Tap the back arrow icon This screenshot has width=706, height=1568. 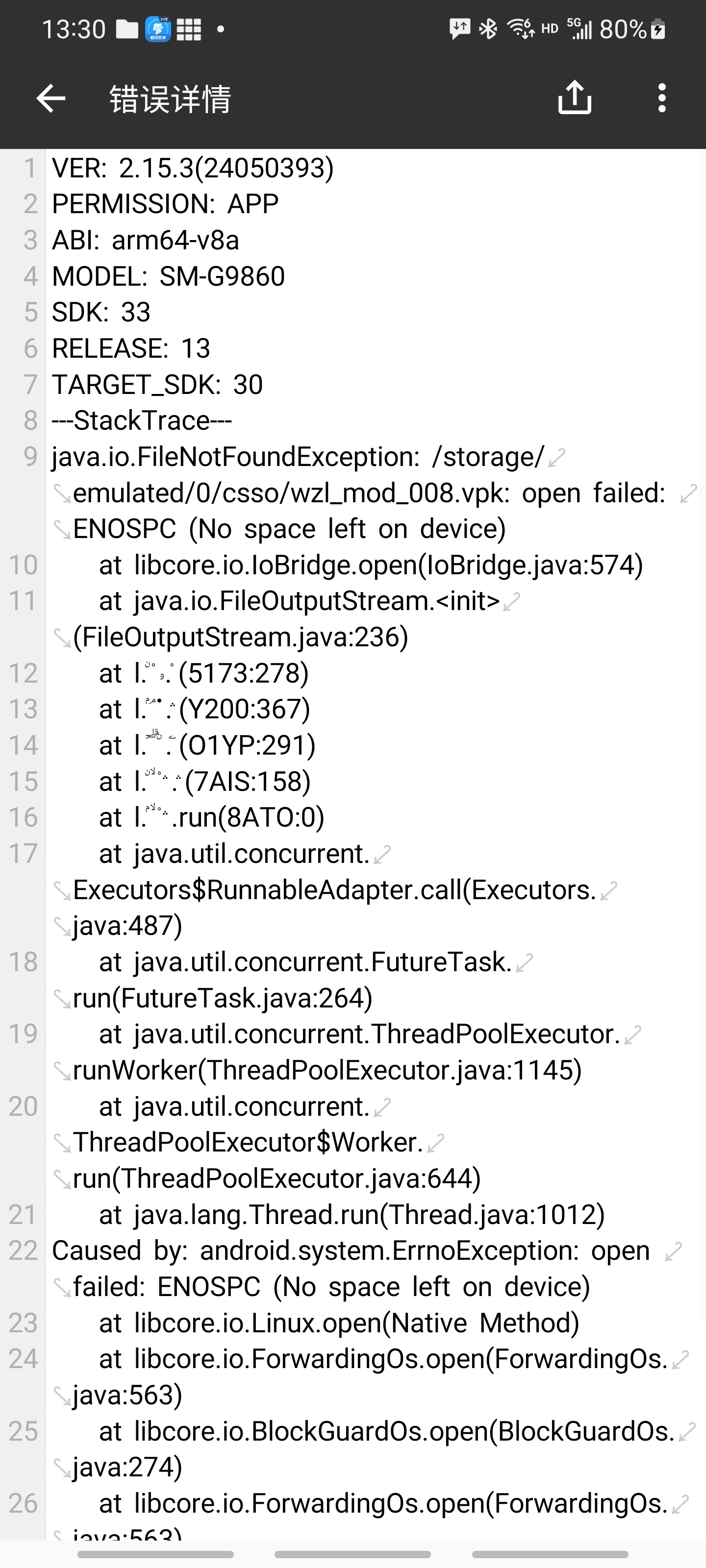pyautogui.click(x=50, y=98)
